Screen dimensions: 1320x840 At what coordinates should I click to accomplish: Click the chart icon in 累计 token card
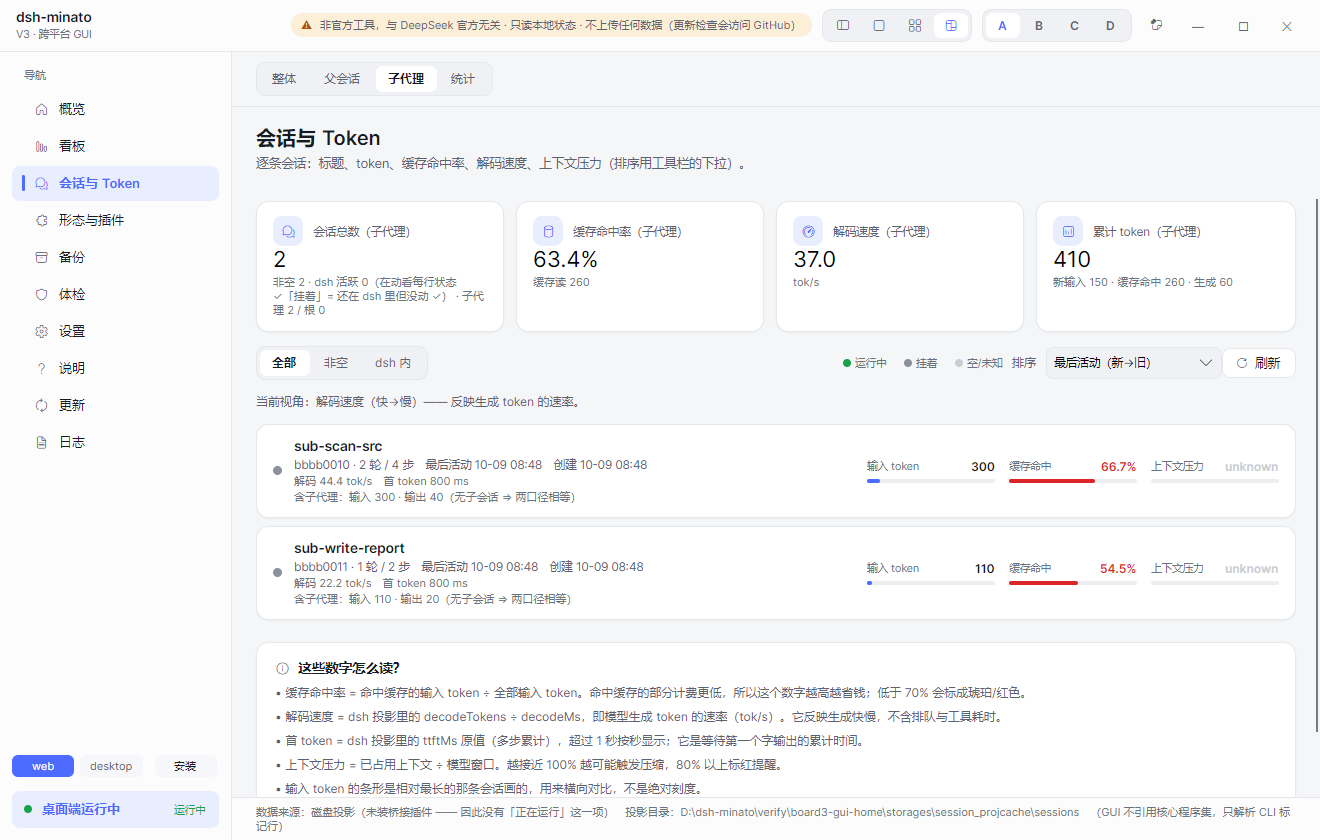(1068, 231)
